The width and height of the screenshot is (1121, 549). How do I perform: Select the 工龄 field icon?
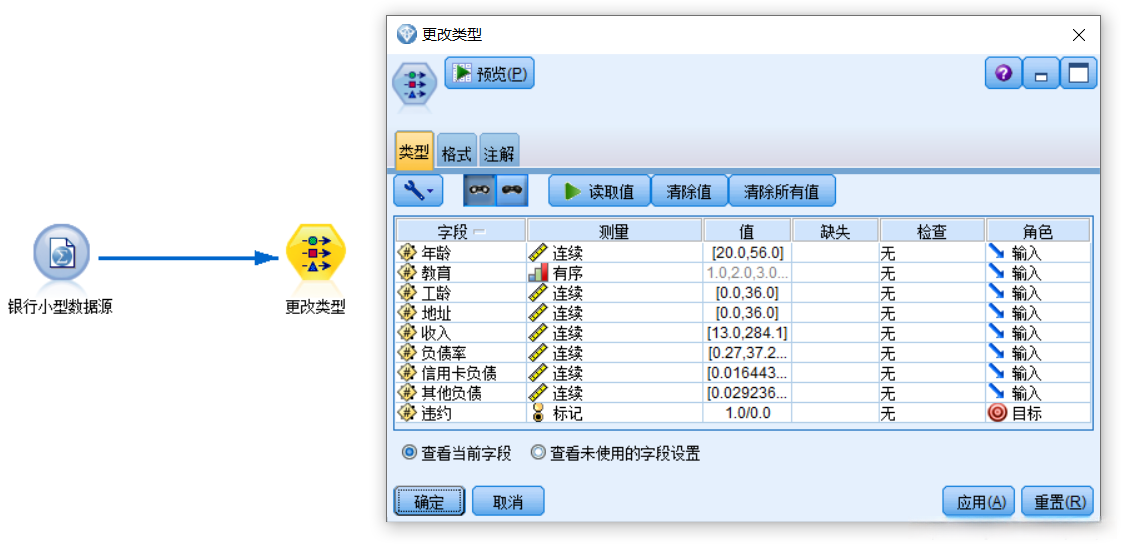pos(408,293)
